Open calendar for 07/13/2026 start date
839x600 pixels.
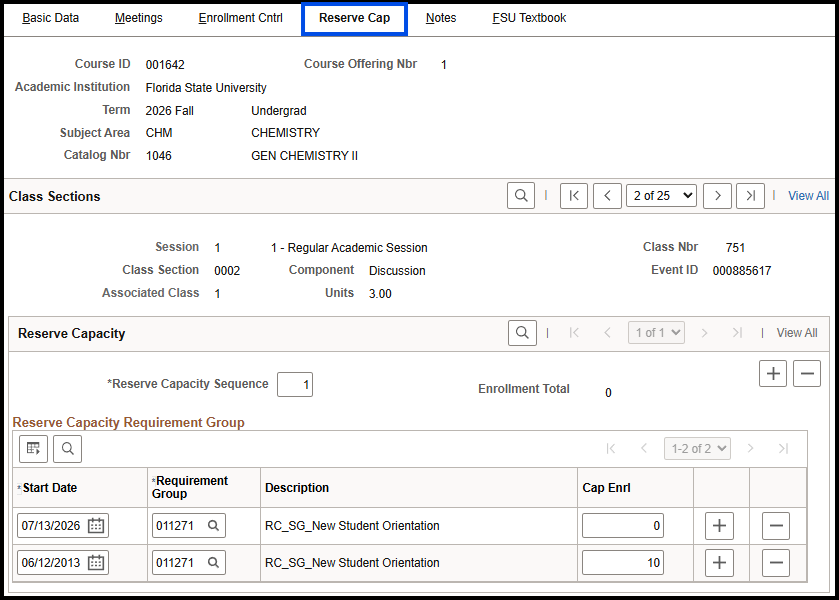(96, 526)
